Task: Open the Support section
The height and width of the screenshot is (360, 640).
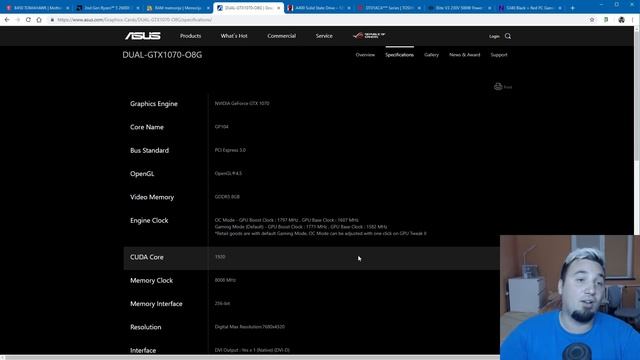Action: [x=499, y=55]
